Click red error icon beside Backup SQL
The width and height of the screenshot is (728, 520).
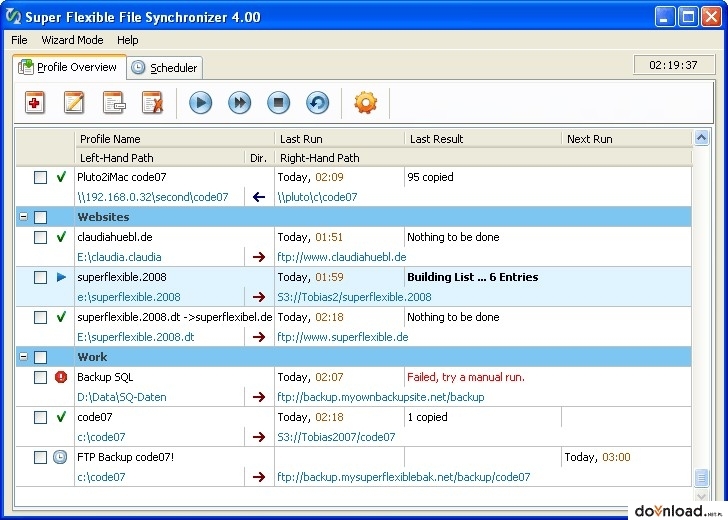[61, 377]
